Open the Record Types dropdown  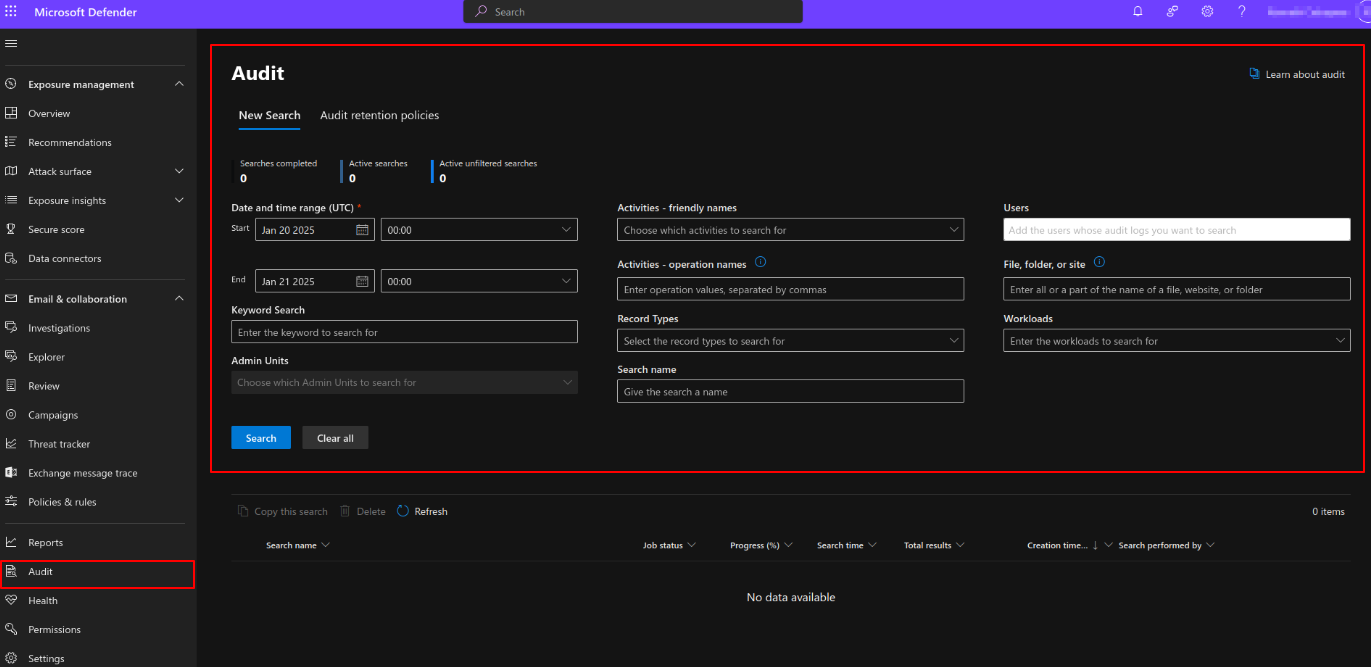pos(790,341)
